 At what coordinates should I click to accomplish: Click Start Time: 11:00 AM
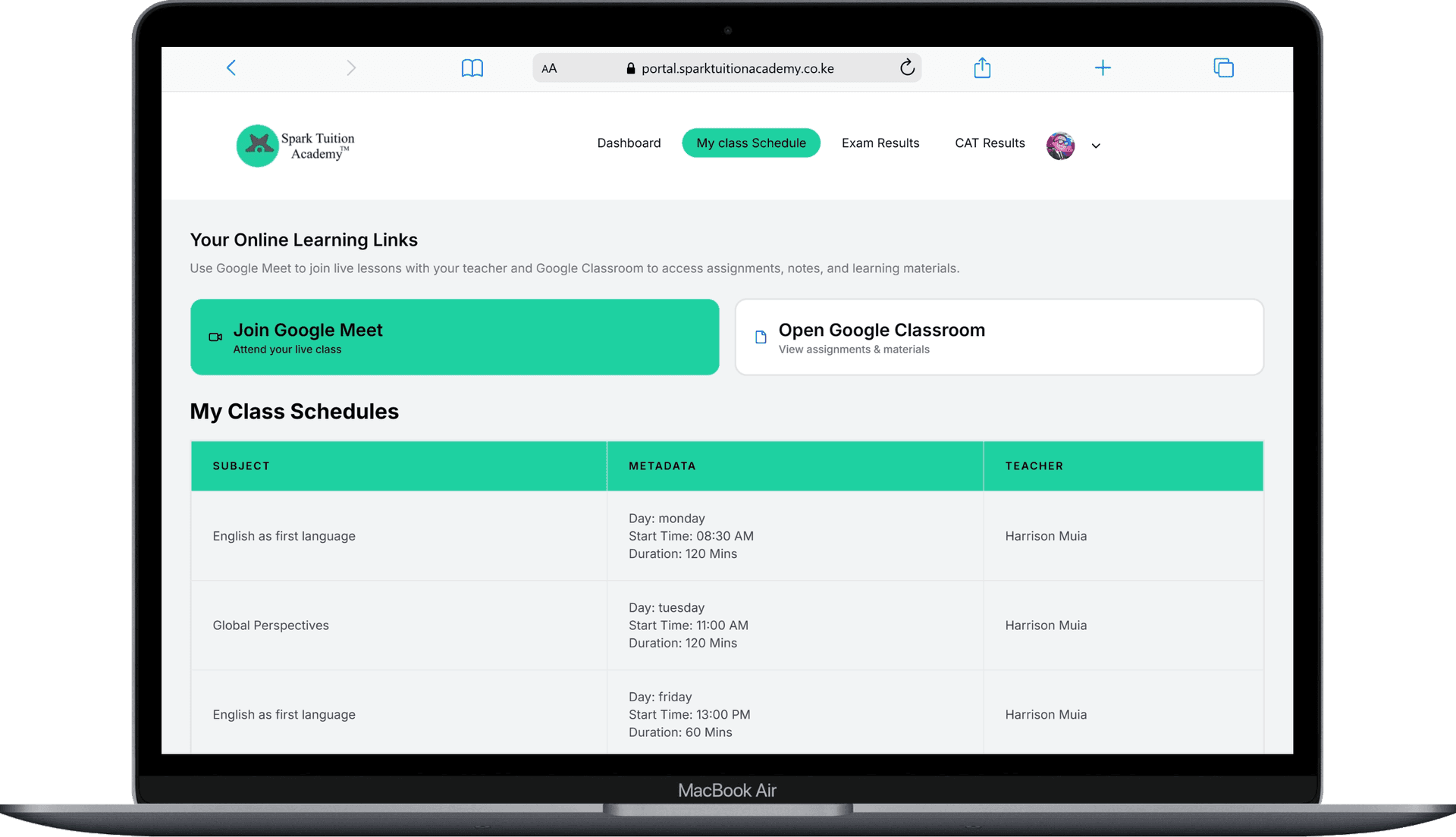[x=689, y=625]
